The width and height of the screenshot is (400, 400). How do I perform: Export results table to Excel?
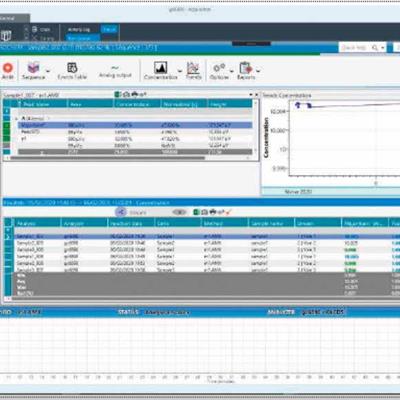click(x=196, y=212)
